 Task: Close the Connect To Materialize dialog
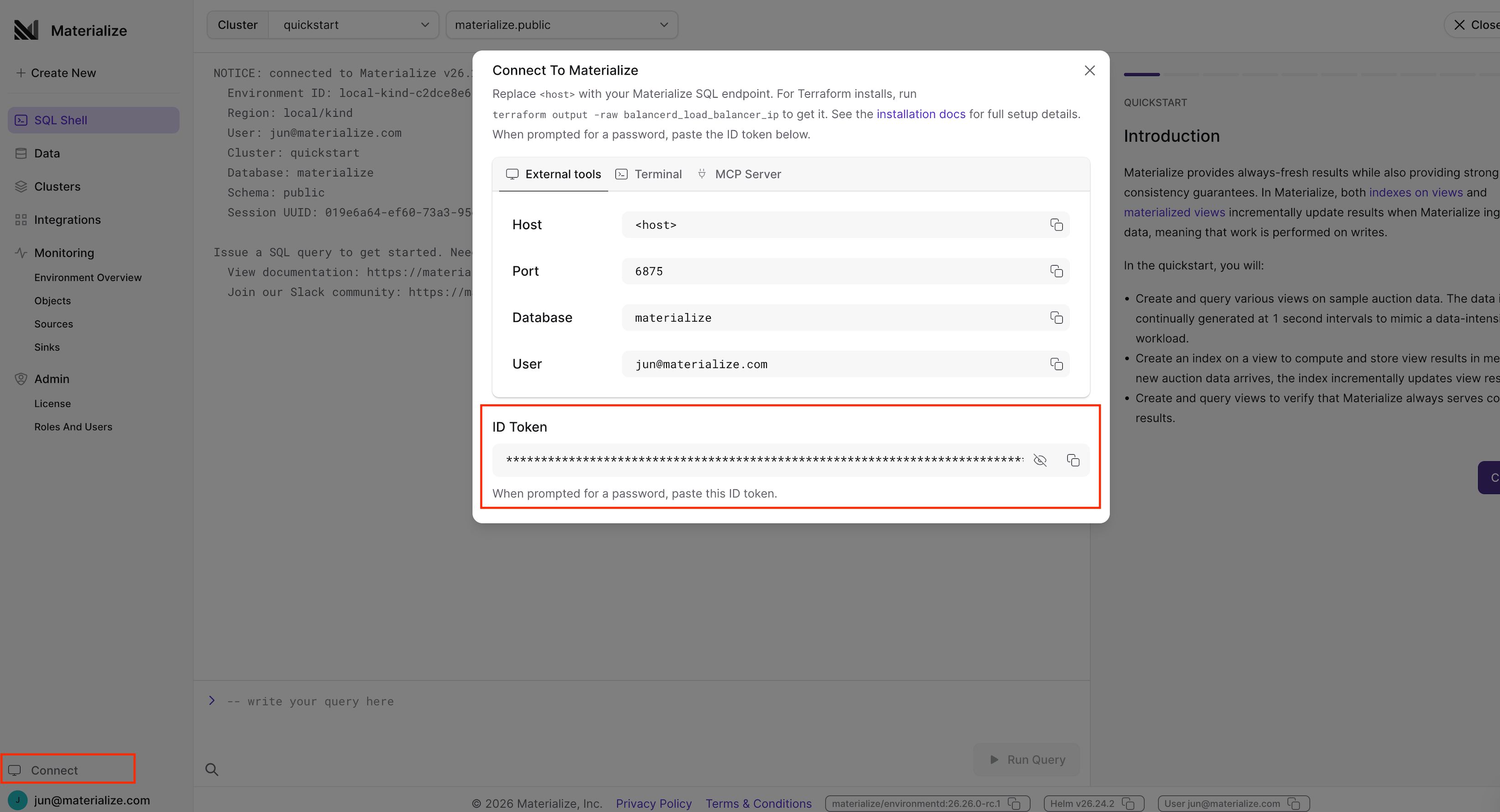(1090, 71)
